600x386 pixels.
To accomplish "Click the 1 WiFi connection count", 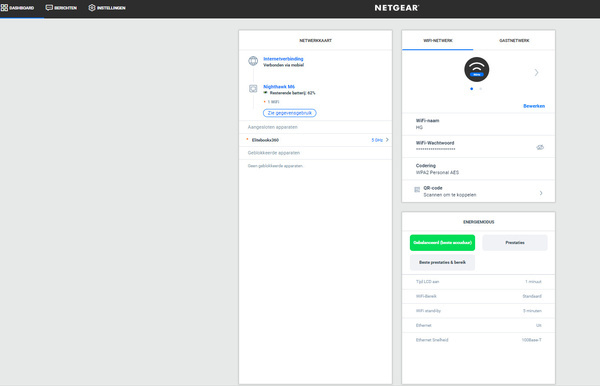I will pyautogui.click(x=273, y=102).
